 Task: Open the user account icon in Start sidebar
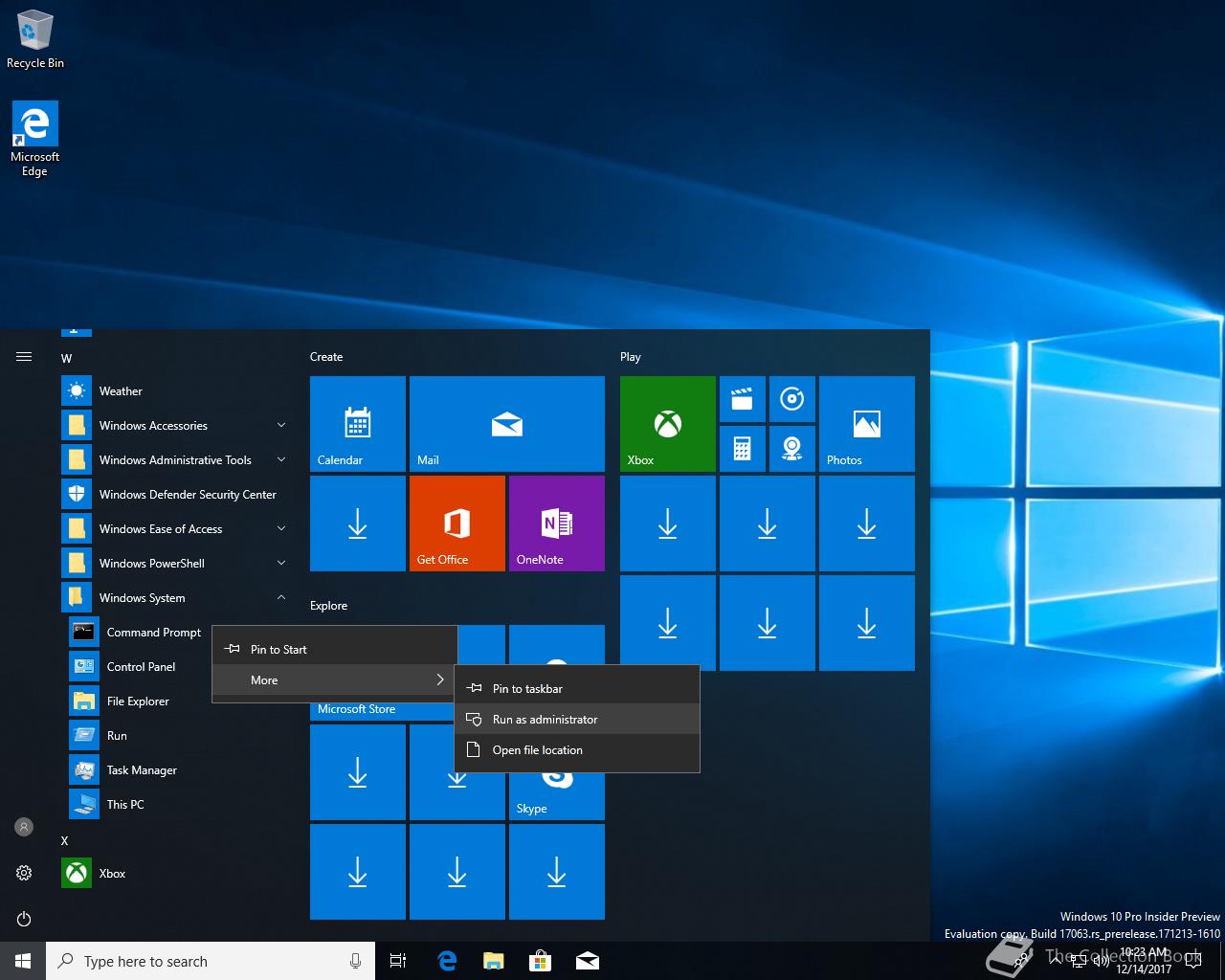click(x=24, y=827)
